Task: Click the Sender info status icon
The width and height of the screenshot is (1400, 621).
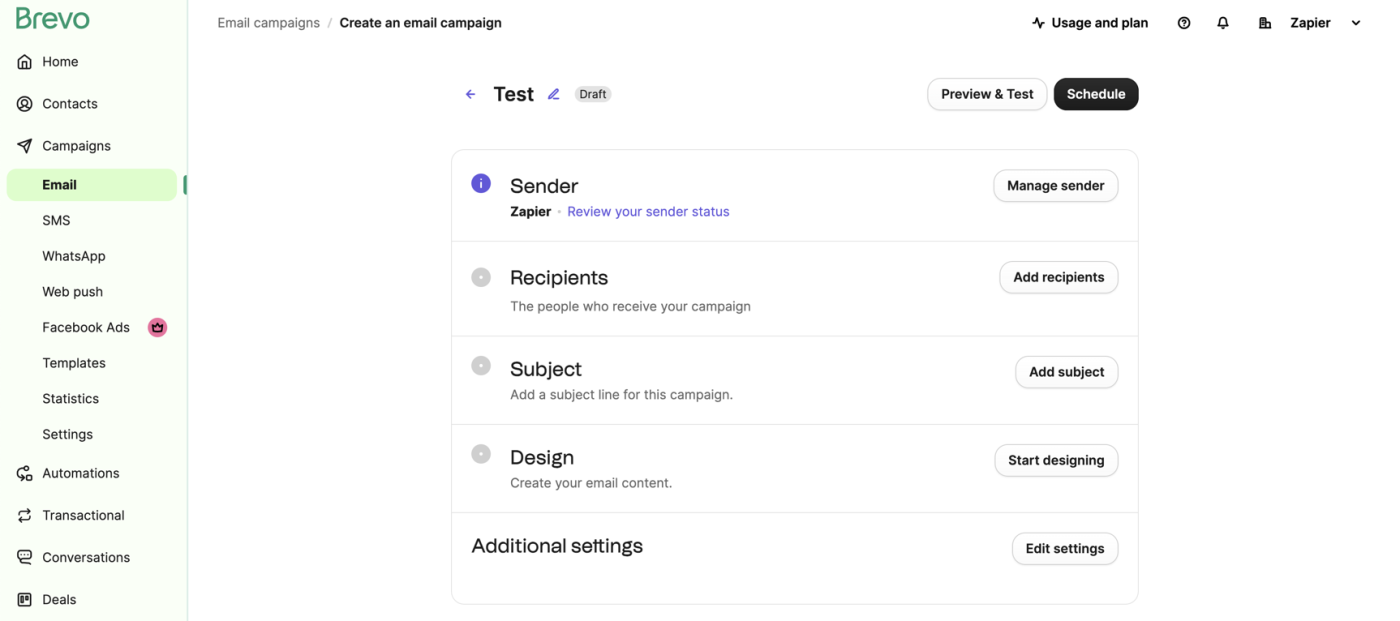Action: pos(481,183)
